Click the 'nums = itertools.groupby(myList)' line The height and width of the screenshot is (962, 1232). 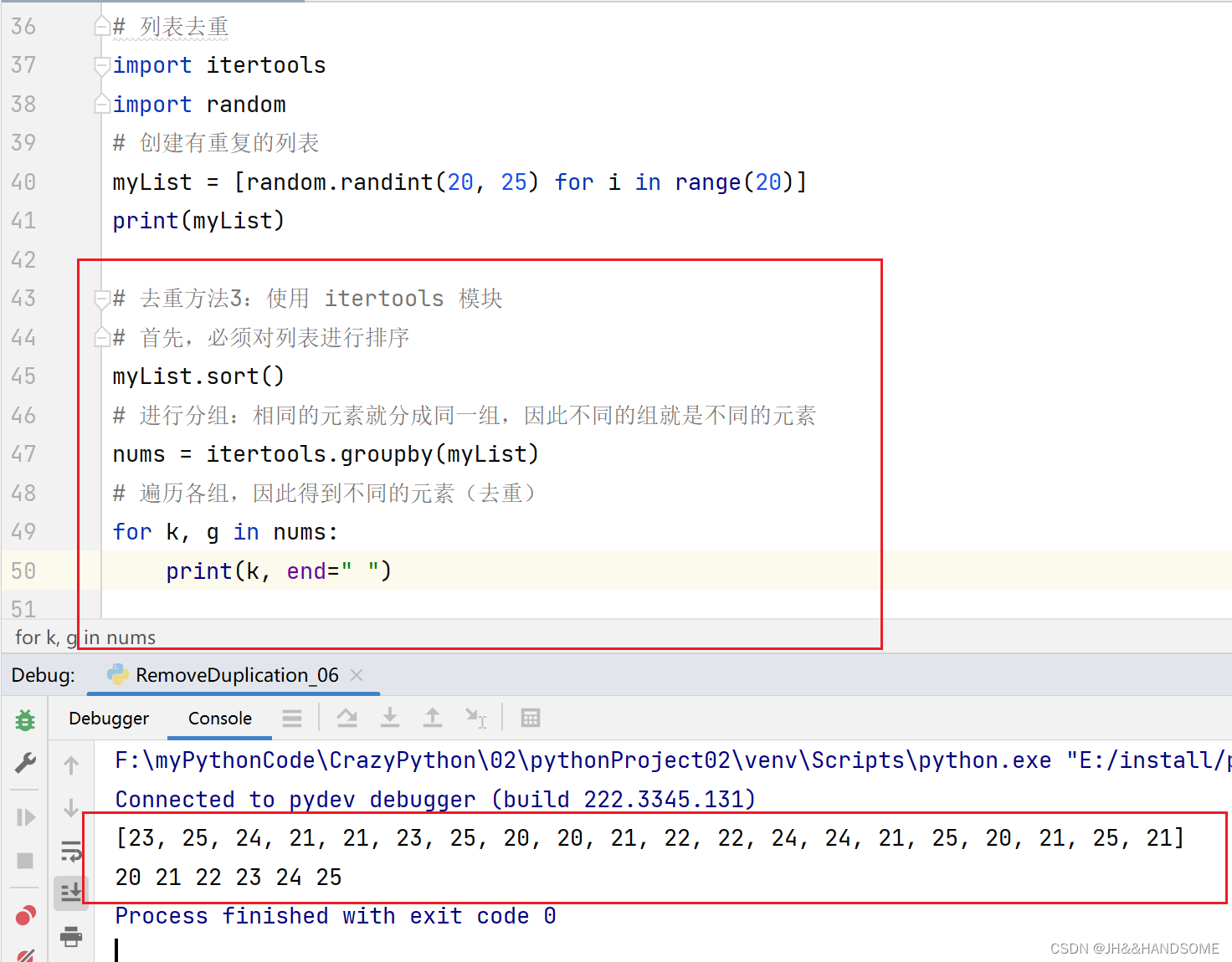[326, 454]
